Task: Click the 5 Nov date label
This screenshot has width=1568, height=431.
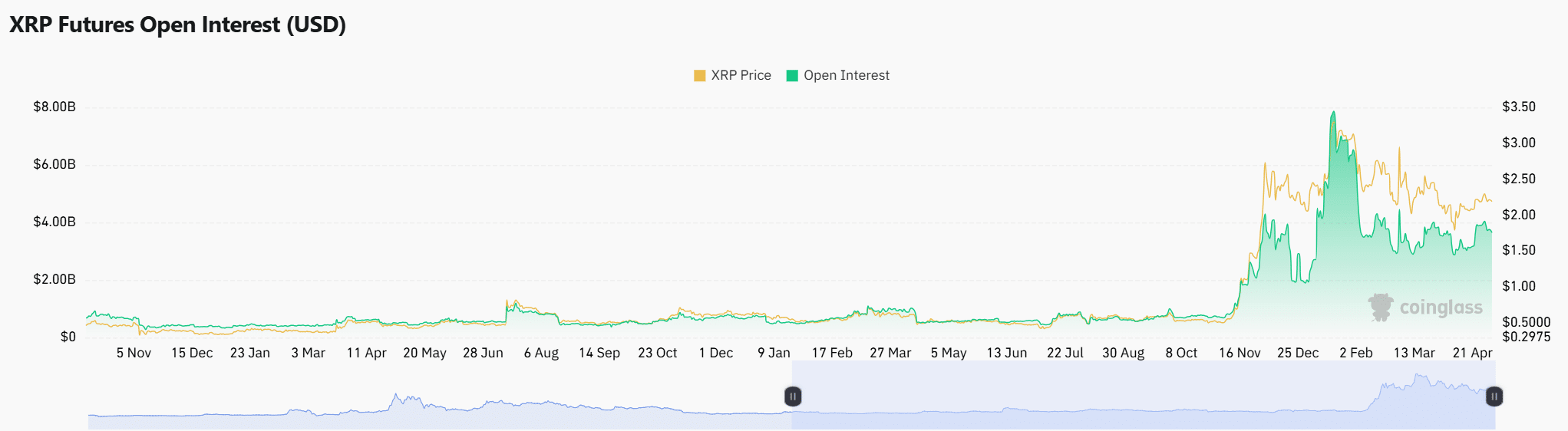Action: 134,353
